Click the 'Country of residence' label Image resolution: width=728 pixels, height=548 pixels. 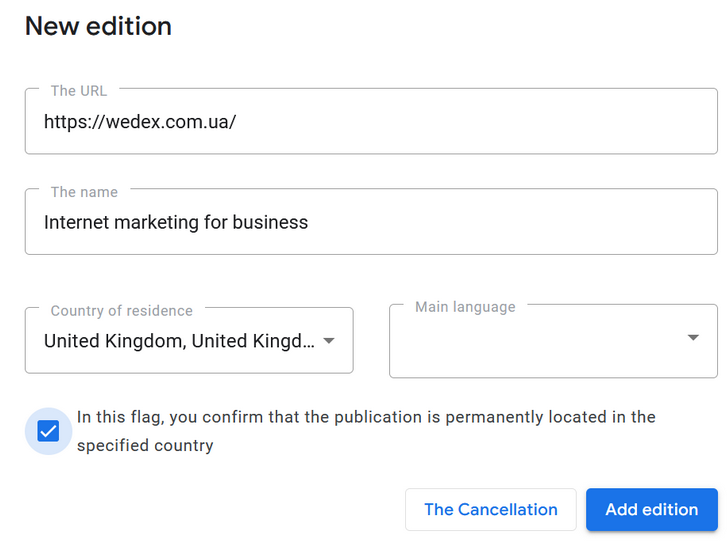pyautogui.click(x=122, y=310)
